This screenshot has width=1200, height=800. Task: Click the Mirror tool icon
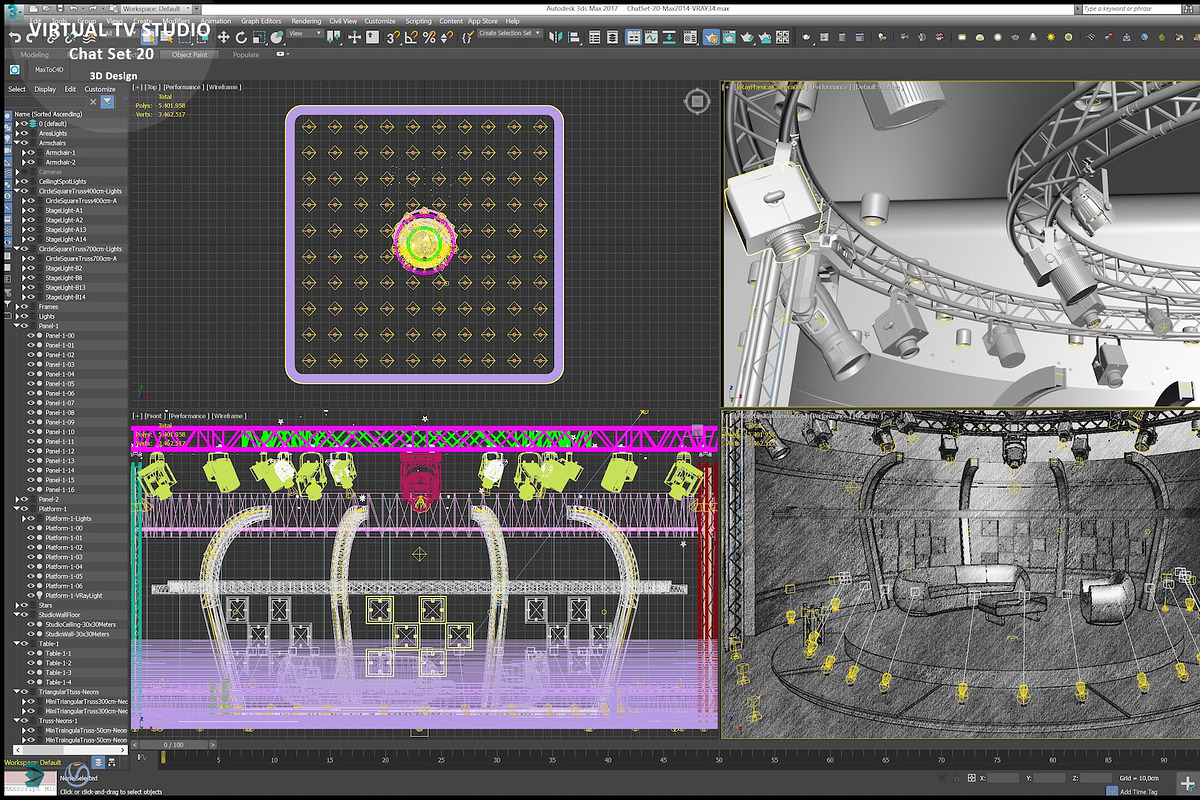click(x=555, y=37)
